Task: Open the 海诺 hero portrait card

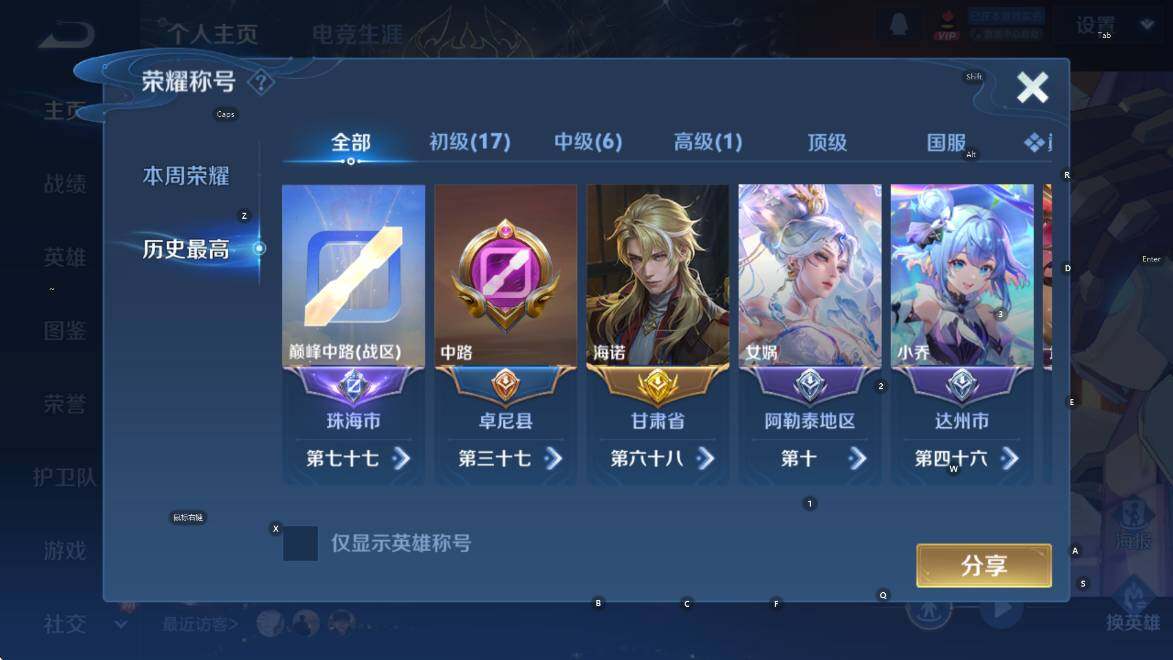Action: [658, 275]
